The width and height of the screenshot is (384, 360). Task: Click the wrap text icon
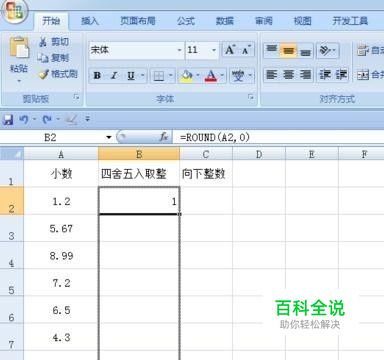click(x=362, y=50)
